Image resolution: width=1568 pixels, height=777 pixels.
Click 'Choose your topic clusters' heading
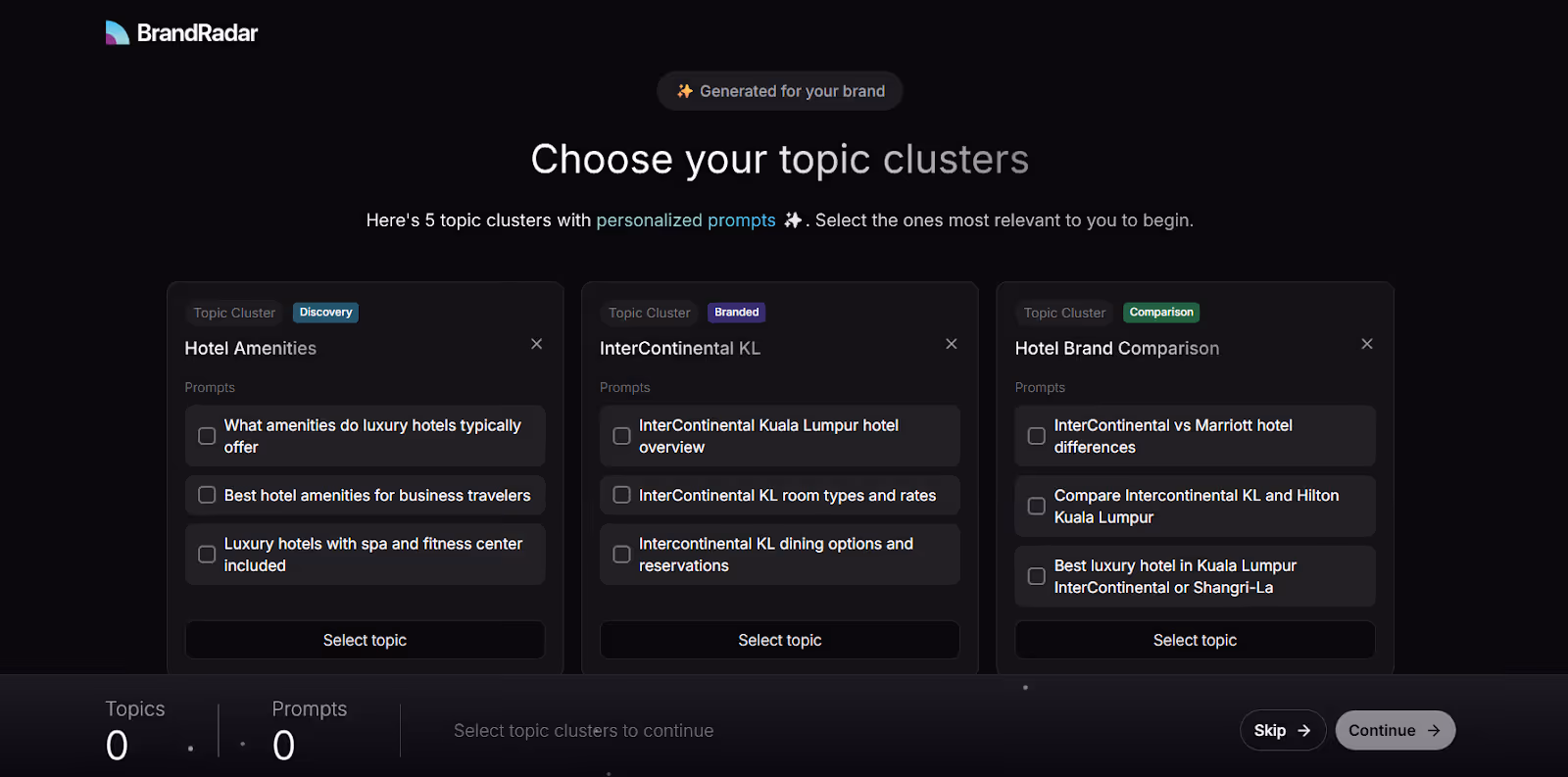(780, 160)
